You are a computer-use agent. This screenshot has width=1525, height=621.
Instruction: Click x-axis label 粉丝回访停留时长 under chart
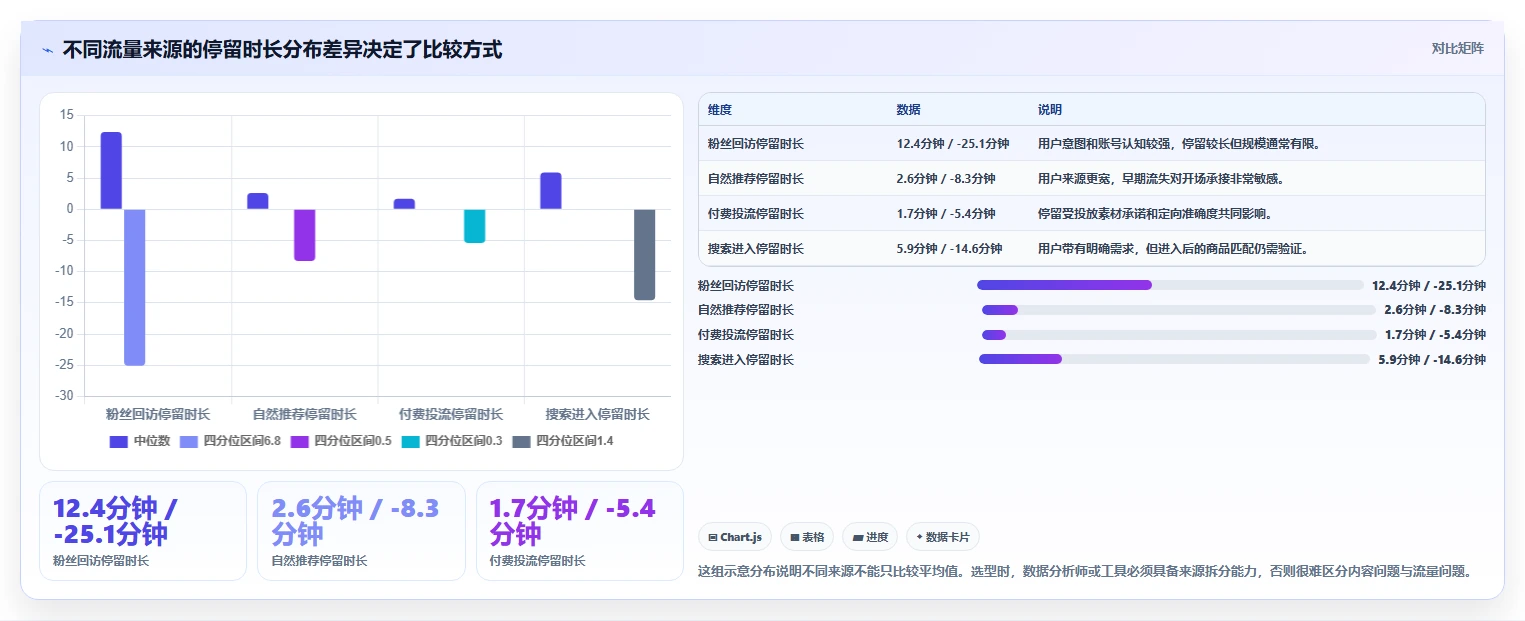[158, 414]
